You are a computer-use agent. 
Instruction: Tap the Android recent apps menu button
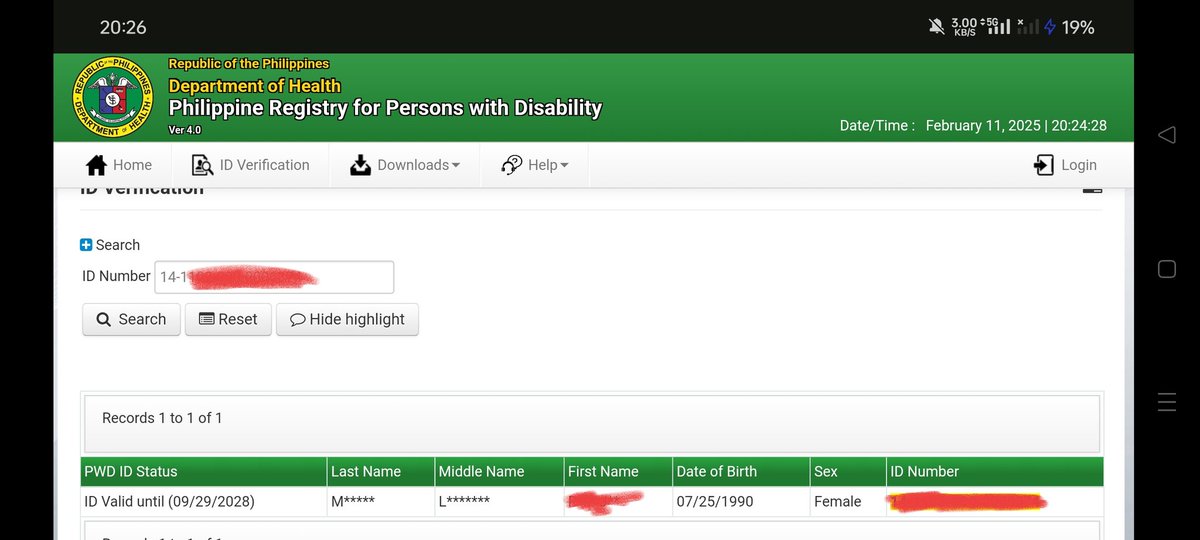(1166, 403)
